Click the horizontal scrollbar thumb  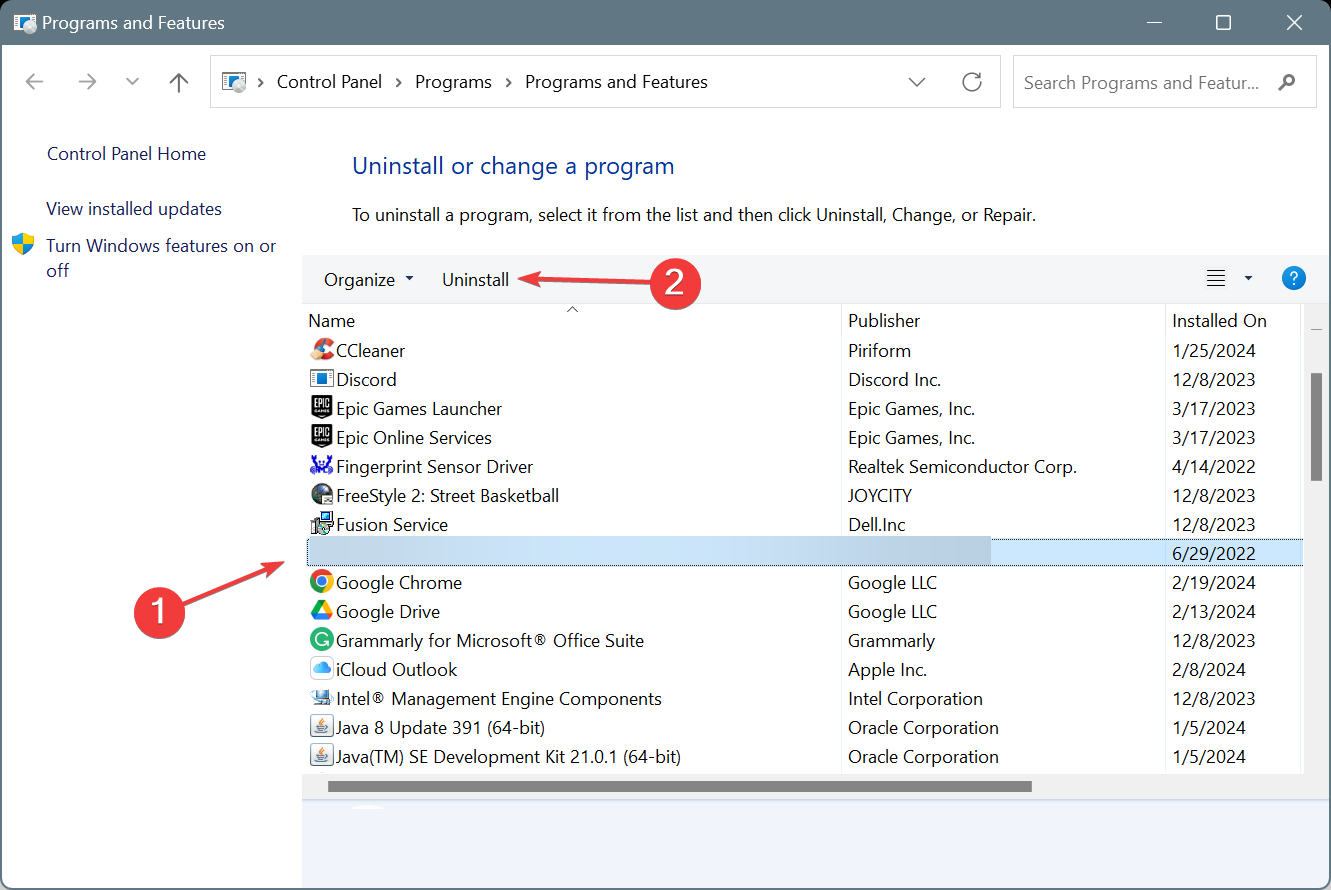pos(679,787)
